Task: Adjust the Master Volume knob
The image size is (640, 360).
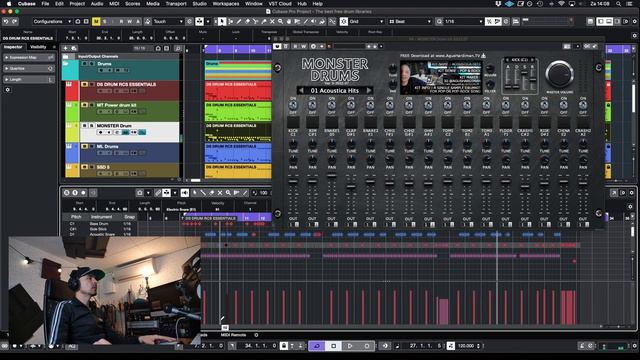Action: (x=560, y=74)
